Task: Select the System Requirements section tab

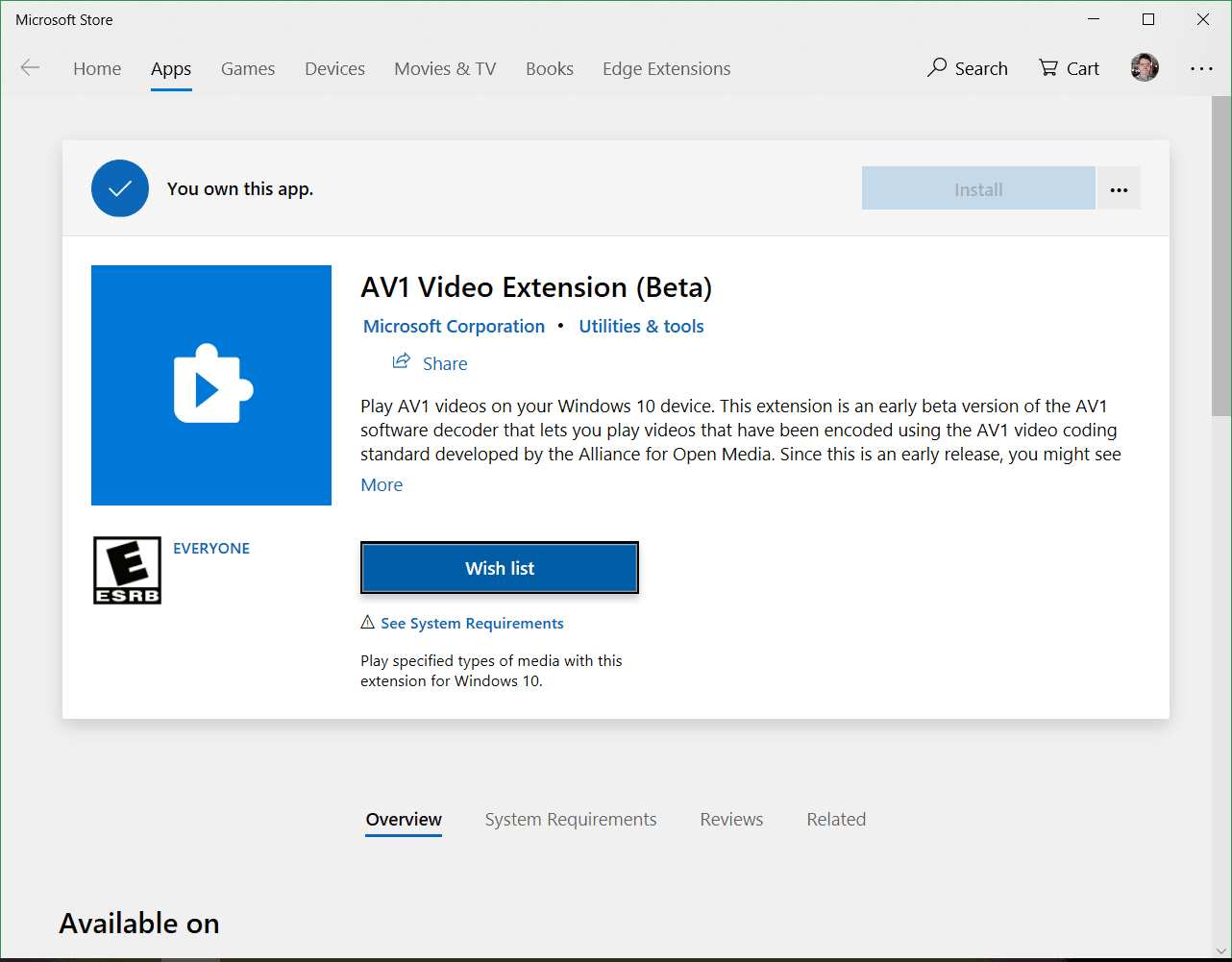Action: (x=571, y=820)
